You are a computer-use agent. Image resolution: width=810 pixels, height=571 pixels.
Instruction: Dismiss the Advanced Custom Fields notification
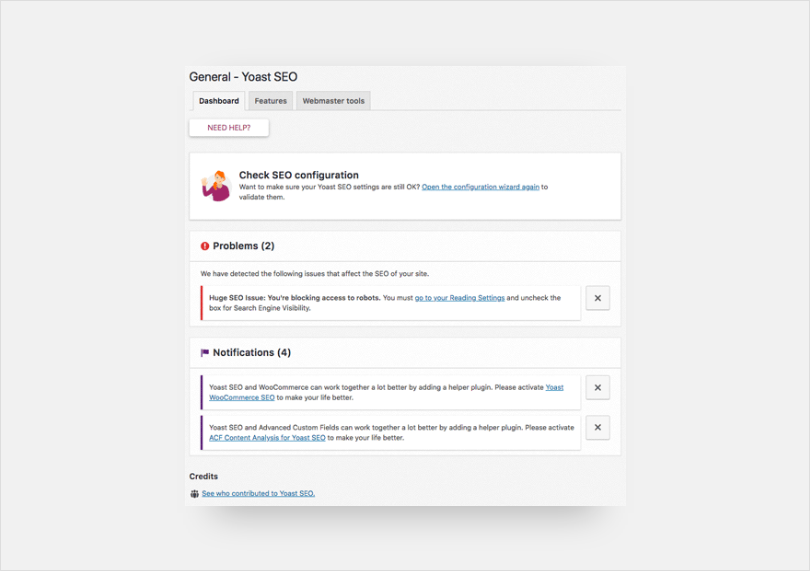(x=597, y=428)
